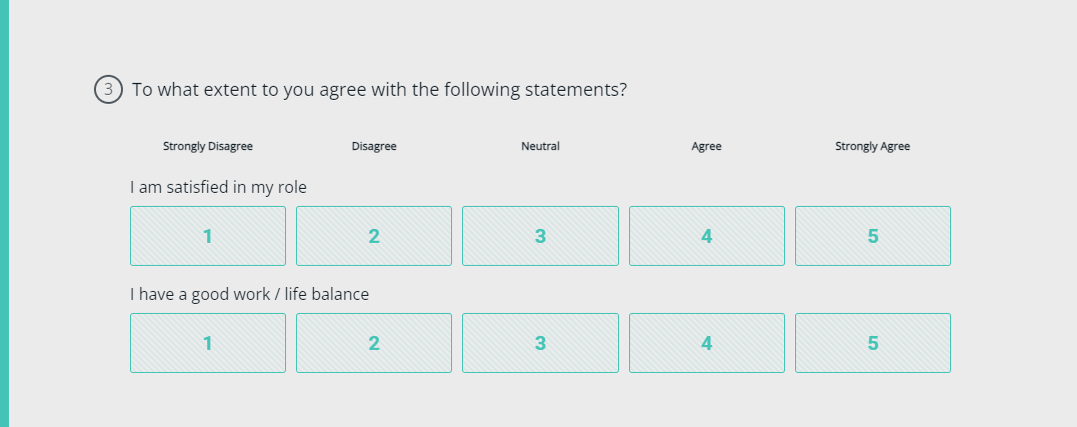Choose 3 for 'I have a good work / life balance'
1077x427 pixels.
[x=540, y=343]
